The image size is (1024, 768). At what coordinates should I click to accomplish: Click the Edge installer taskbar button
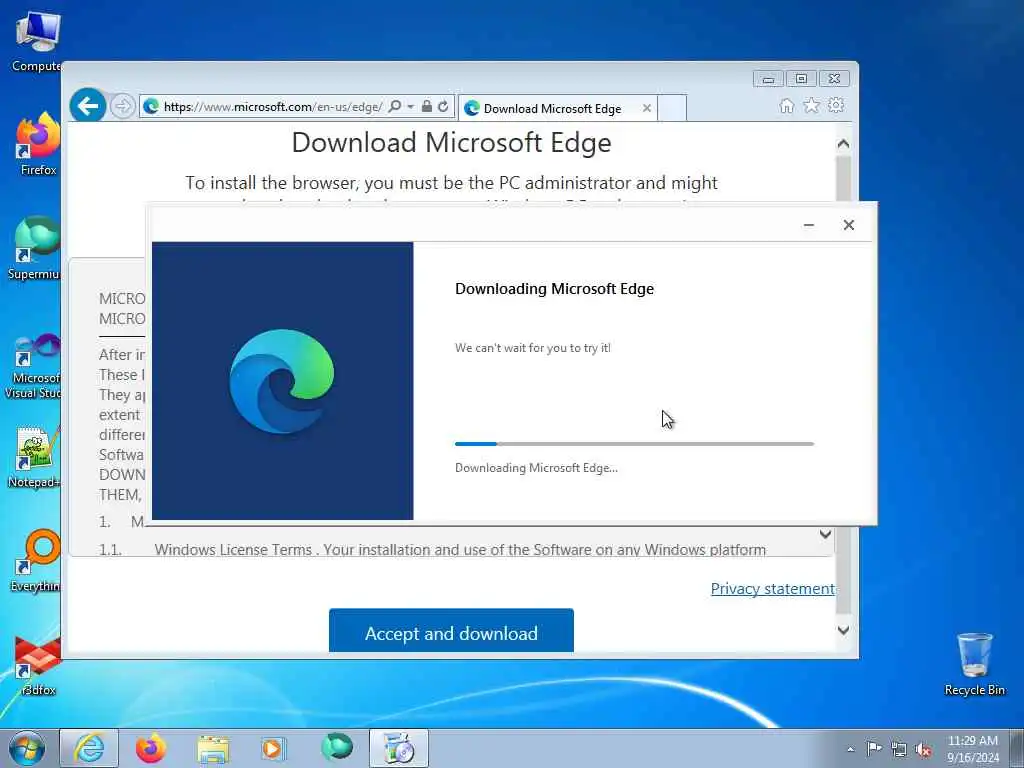(x=398, y=748)
